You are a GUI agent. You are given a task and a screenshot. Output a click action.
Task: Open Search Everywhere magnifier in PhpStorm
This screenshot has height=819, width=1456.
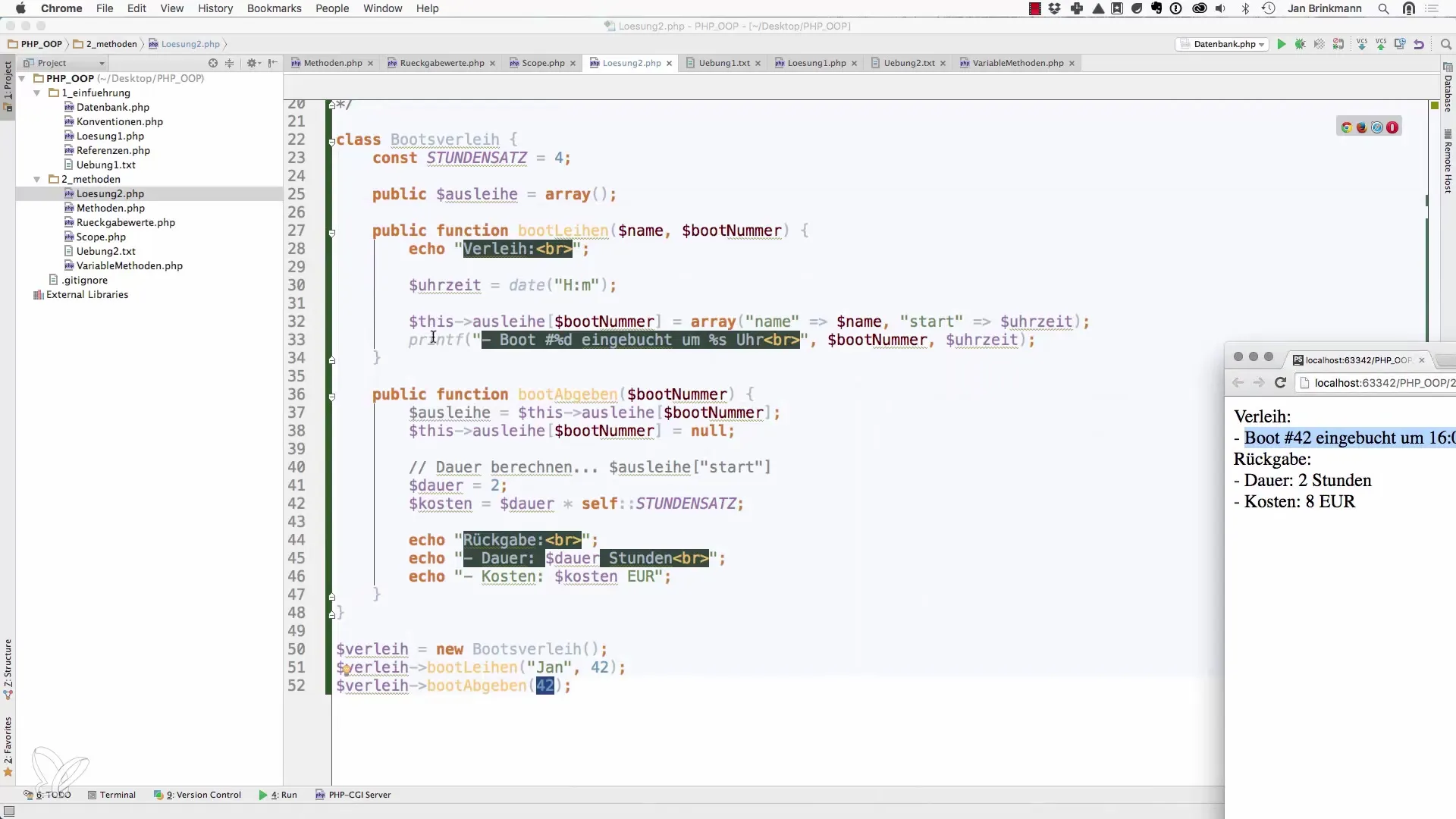(1445, 44)
